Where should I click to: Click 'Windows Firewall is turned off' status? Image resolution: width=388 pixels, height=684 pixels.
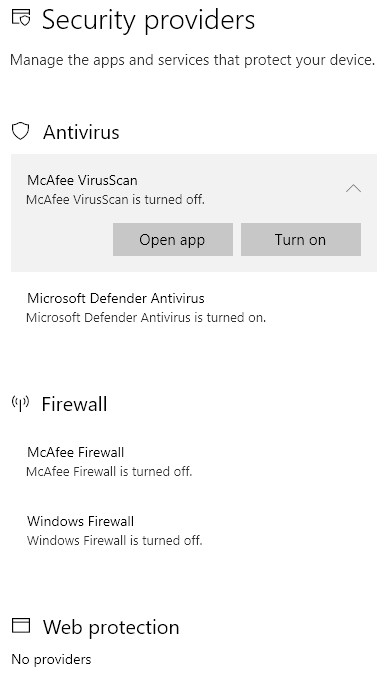tap(114, 540)
